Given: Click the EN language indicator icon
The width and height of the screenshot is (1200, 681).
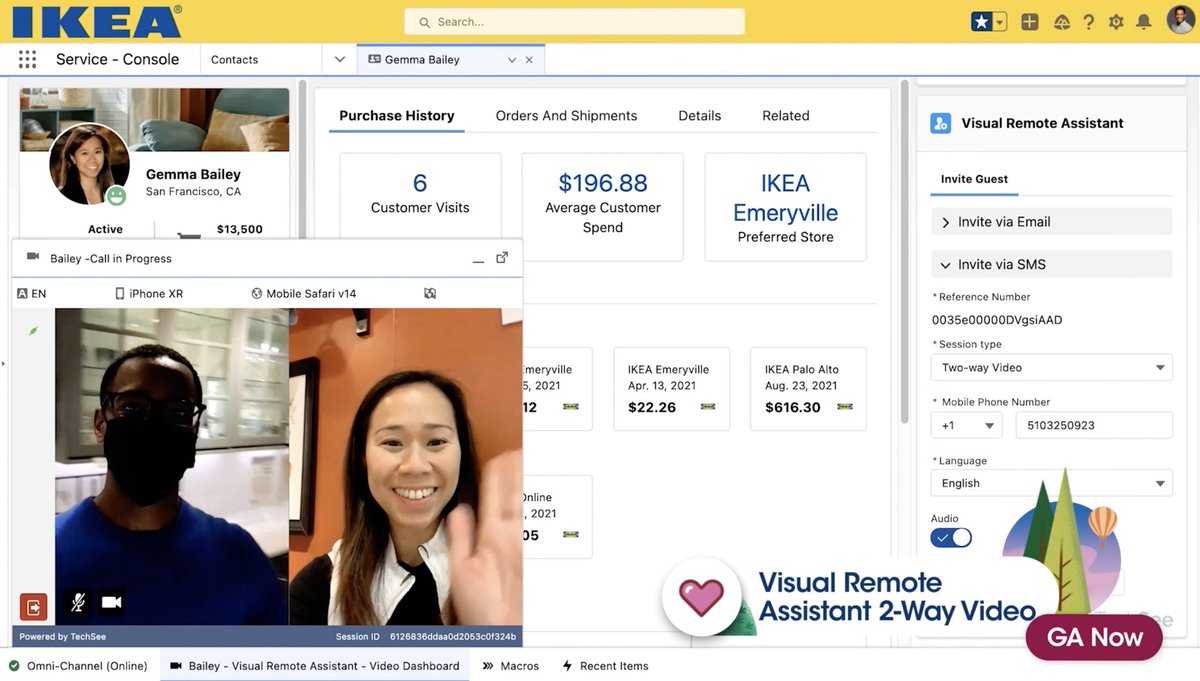Looking at the screenshot, I should coord(22,294).
